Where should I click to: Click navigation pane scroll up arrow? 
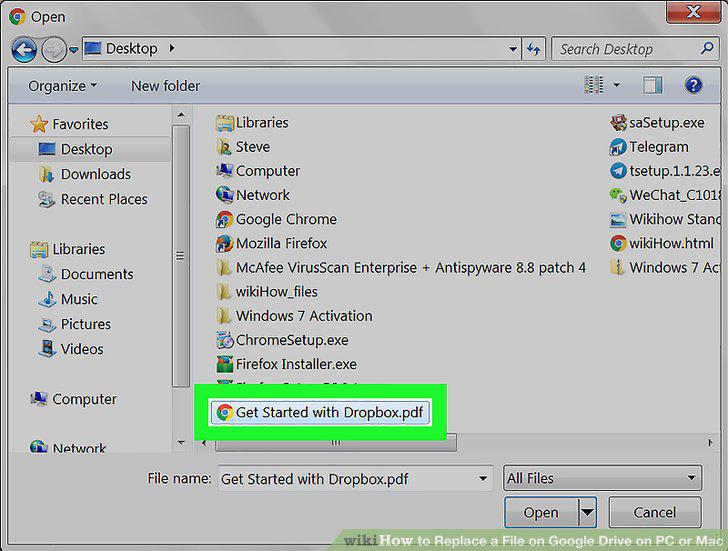(181, 115)
